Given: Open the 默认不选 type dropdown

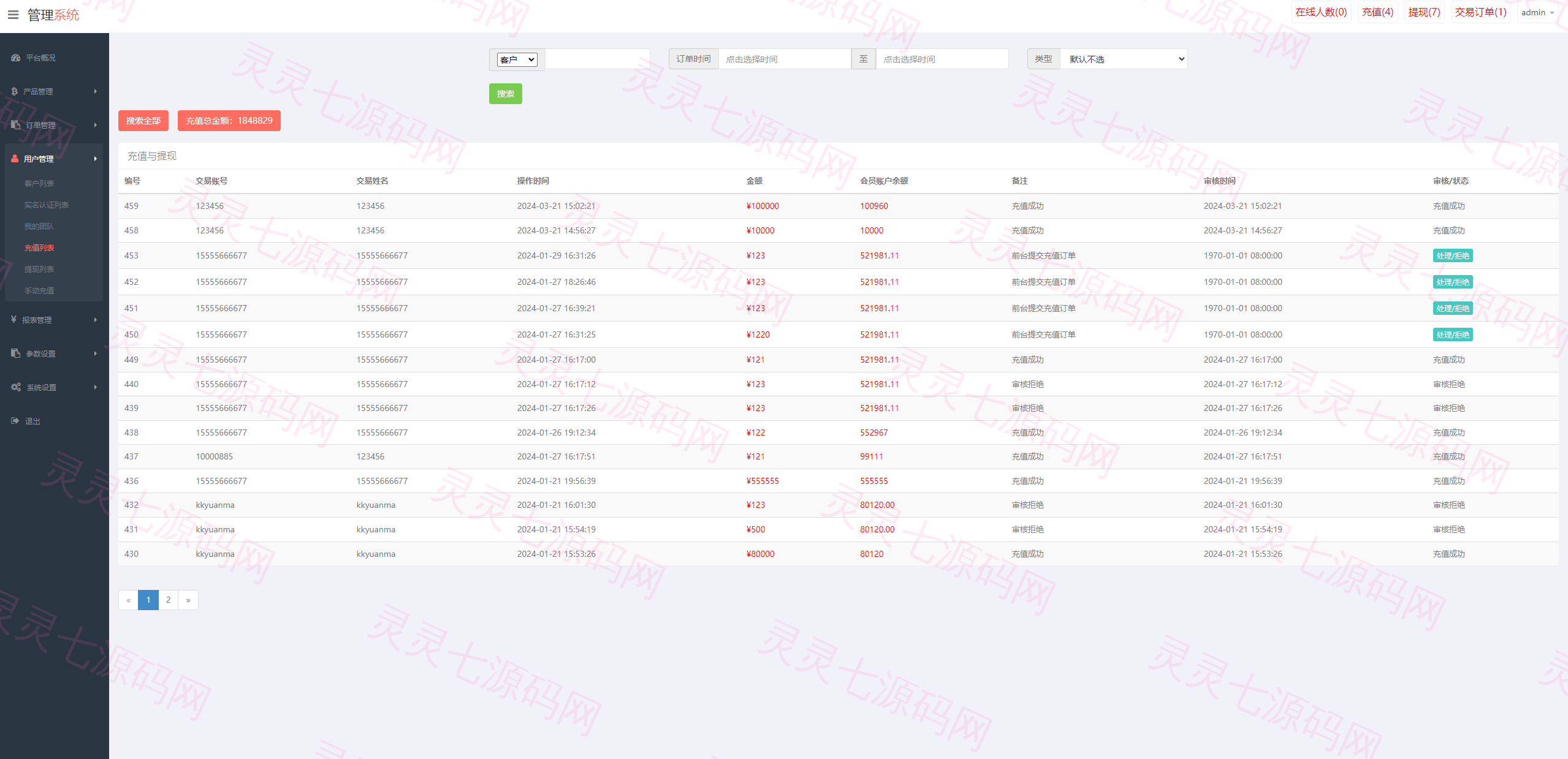Looking at the screenshot, I should pyautogui.click(x=1124, y=59).
